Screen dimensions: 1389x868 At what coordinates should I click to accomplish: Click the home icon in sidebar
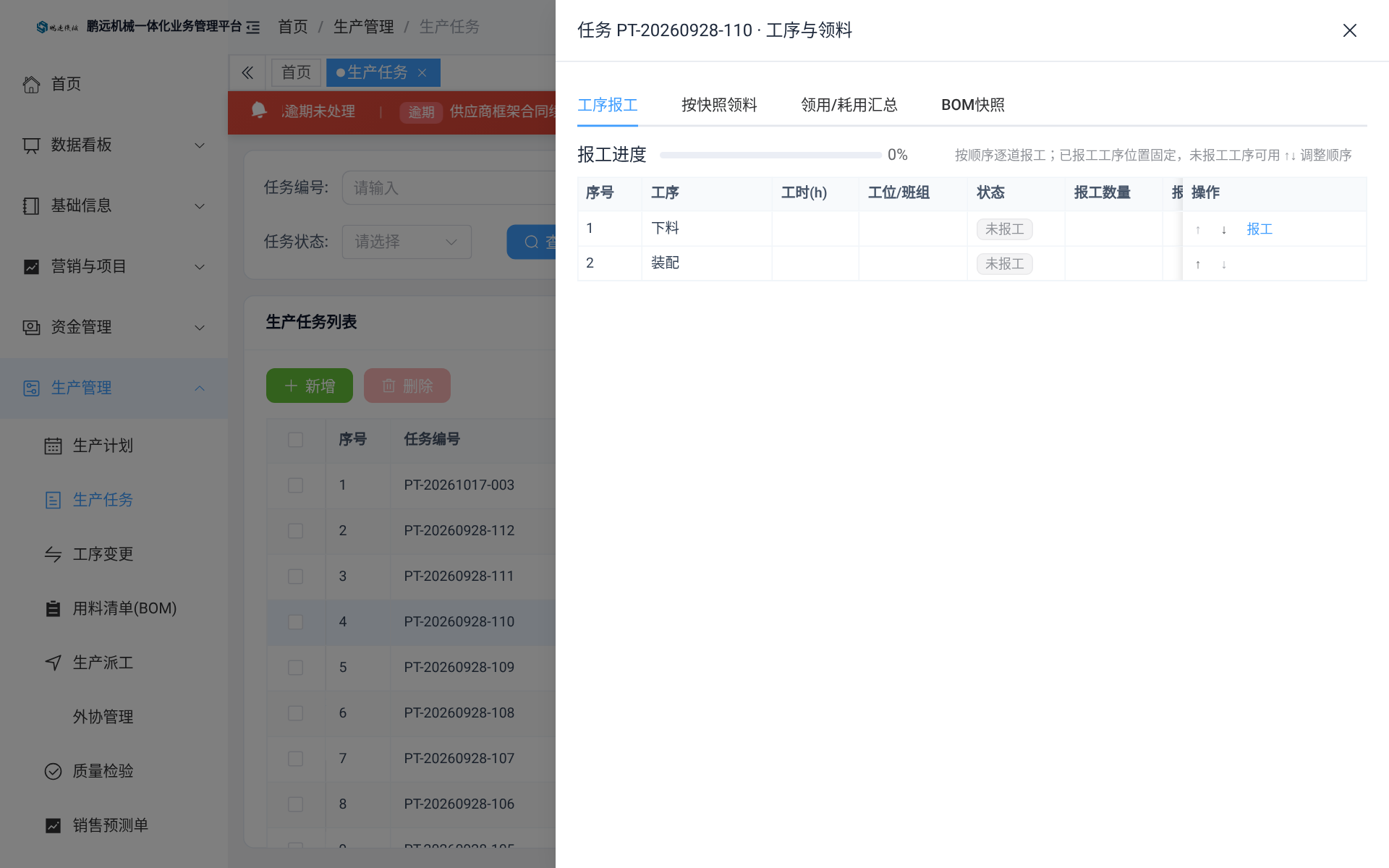[x=31, y=84]
